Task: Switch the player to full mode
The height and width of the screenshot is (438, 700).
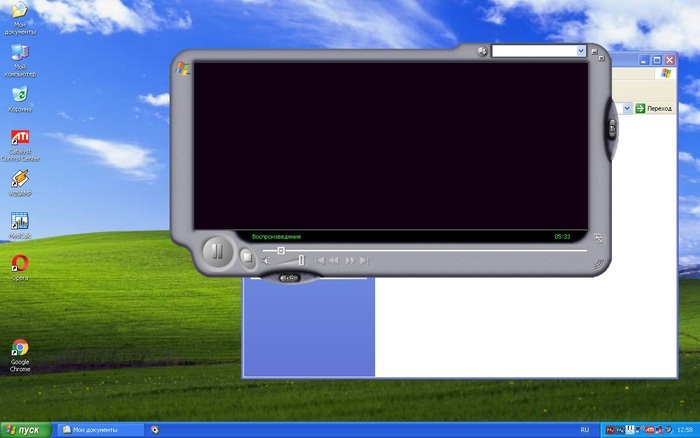Action: coord(598,238)
